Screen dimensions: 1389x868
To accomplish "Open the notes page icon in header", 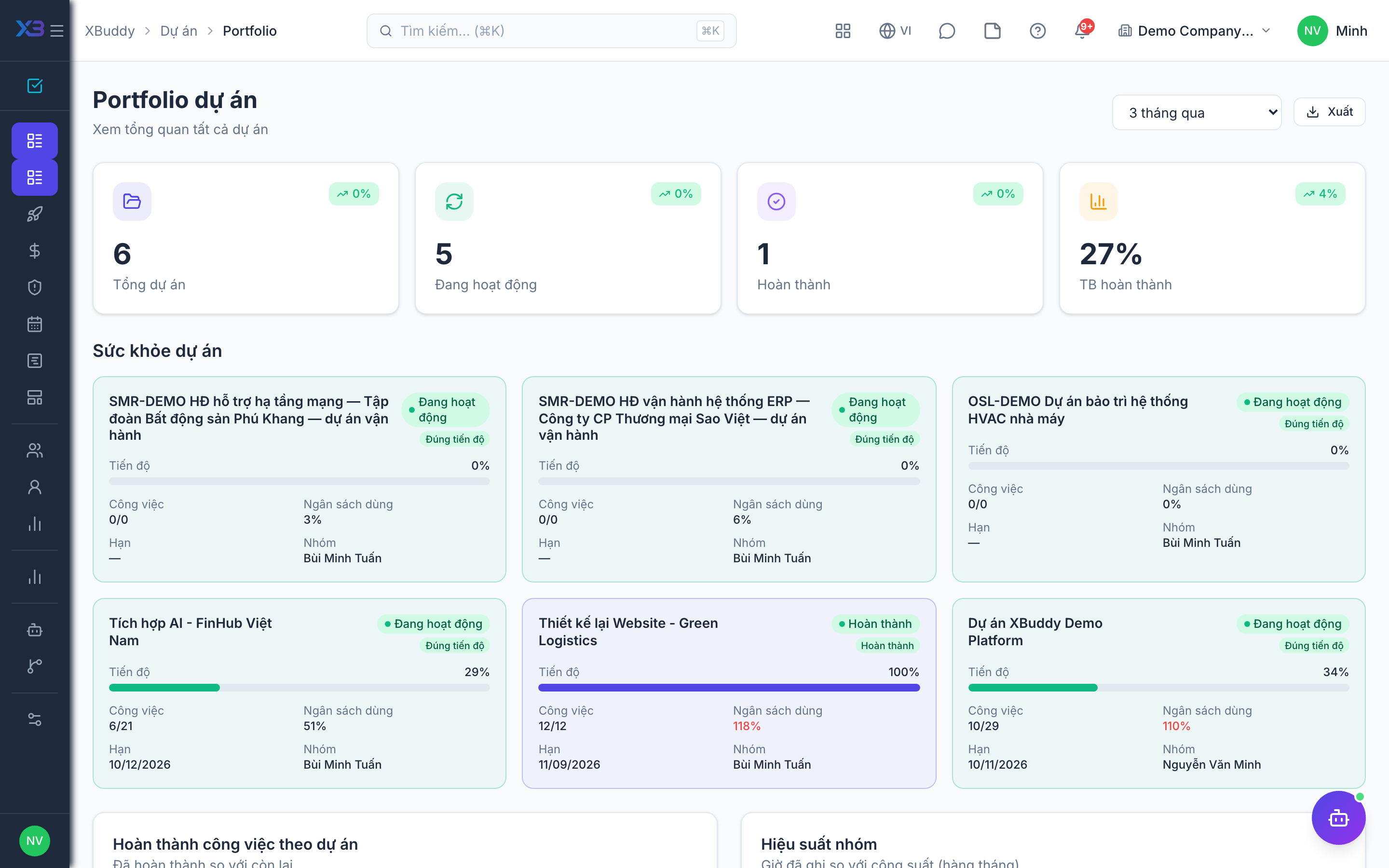I will point(992,30).
